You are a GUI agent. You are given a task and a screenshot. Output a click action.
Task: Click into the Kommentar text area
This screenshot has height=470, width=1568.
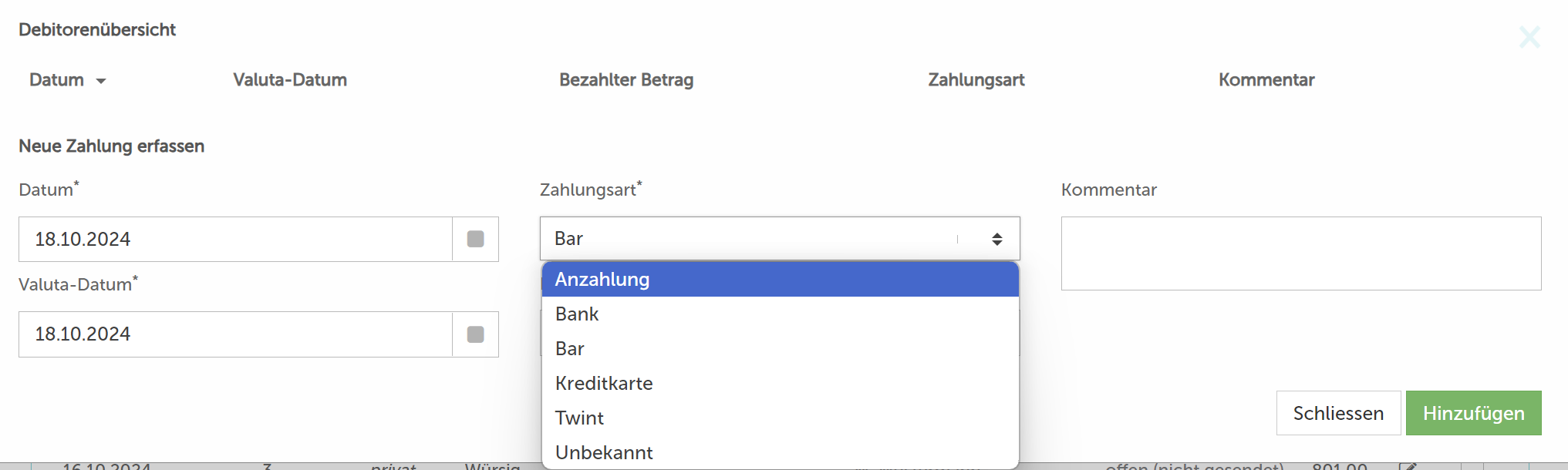[1301, 253]
